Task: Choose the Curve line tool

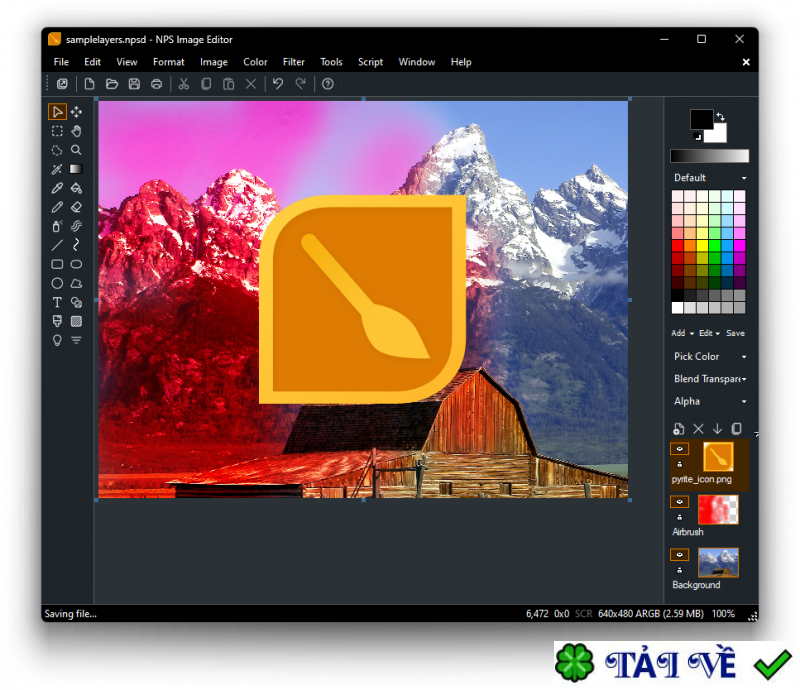Action: [x=77, y=245]
